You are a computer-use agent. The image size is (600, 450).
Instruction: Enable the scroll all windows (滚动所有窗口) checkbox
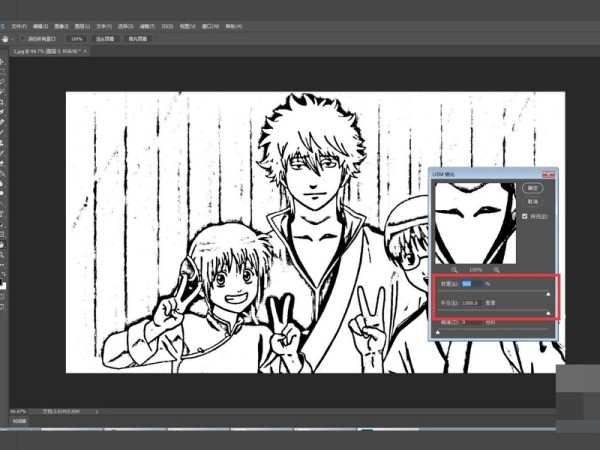20,38
